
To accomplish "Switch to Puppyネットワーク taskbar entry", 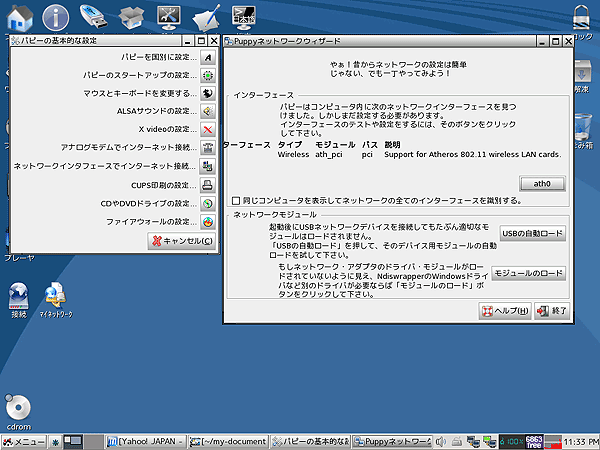I will coord(393,442).
